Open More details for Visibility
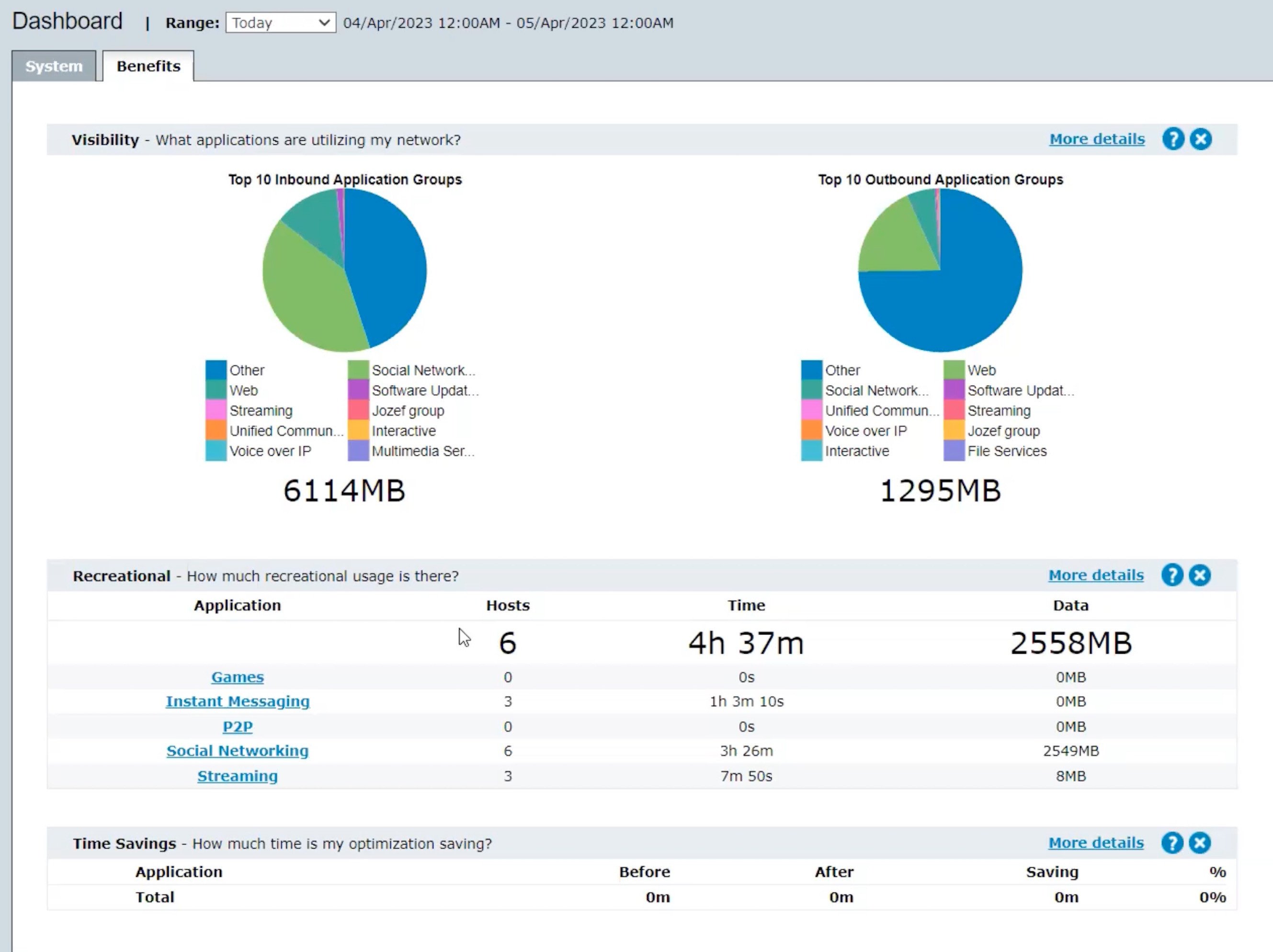Image resolution: width=1273 pixels, height=952 pixels. (1097, 139)
